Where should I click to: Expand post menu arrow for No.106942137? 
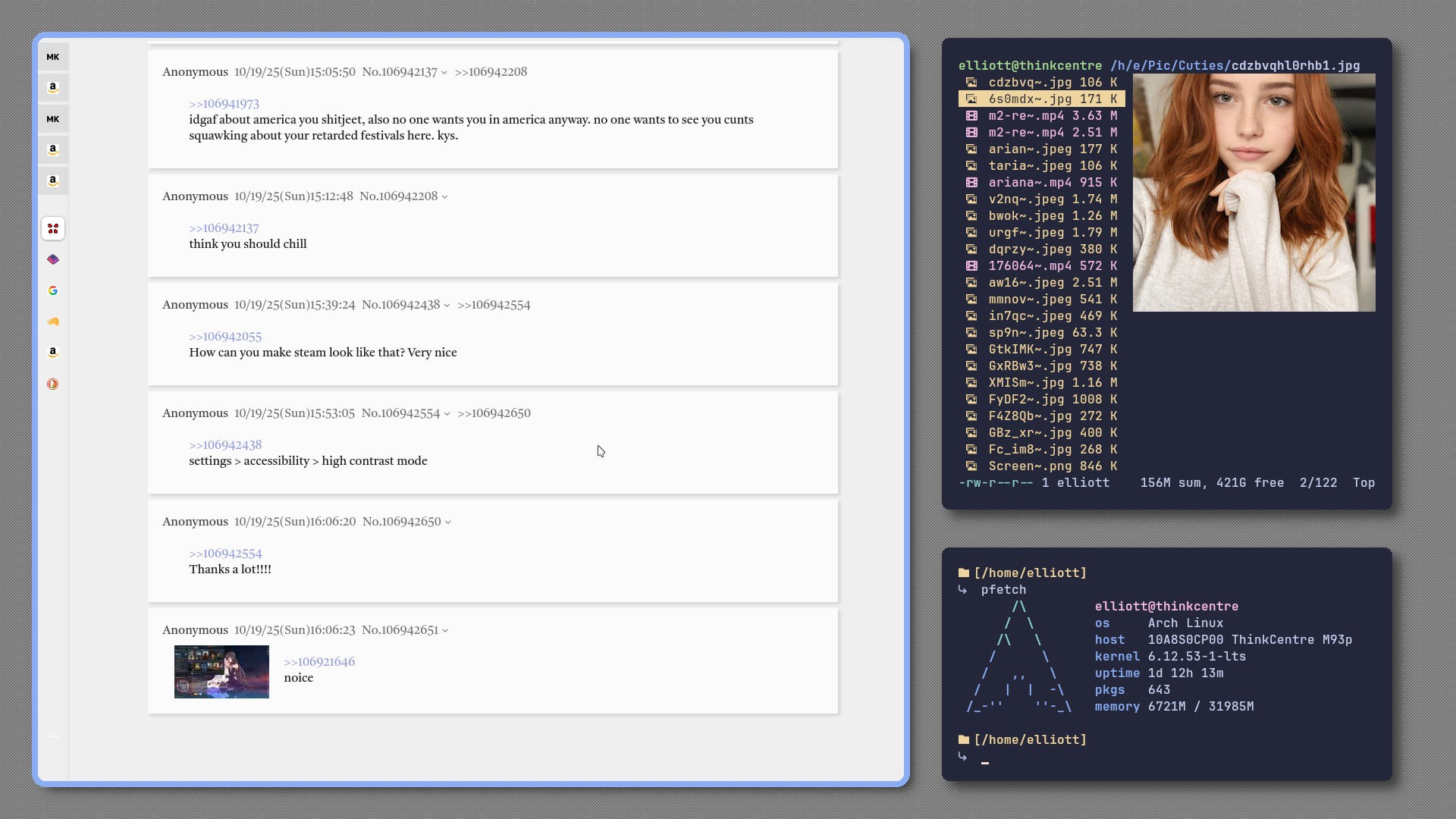point(444,73)
